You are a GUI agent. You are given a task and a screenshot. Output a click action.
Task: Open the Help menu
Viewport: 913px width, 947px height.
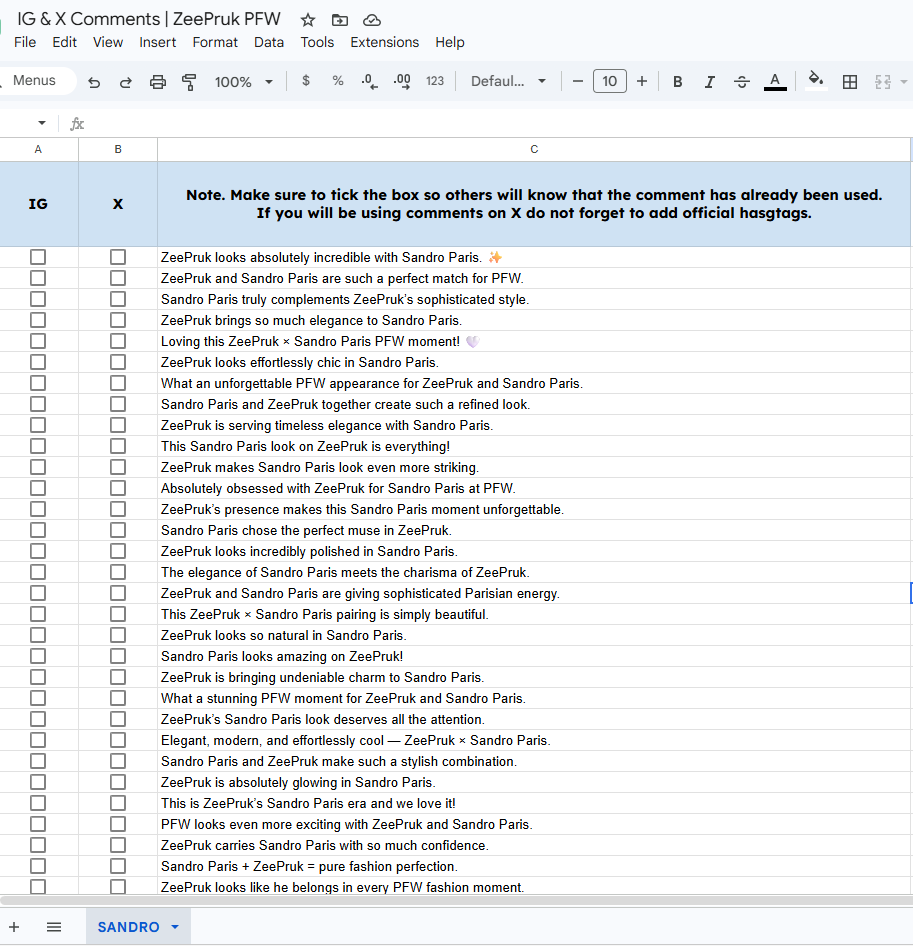(450, 42)
